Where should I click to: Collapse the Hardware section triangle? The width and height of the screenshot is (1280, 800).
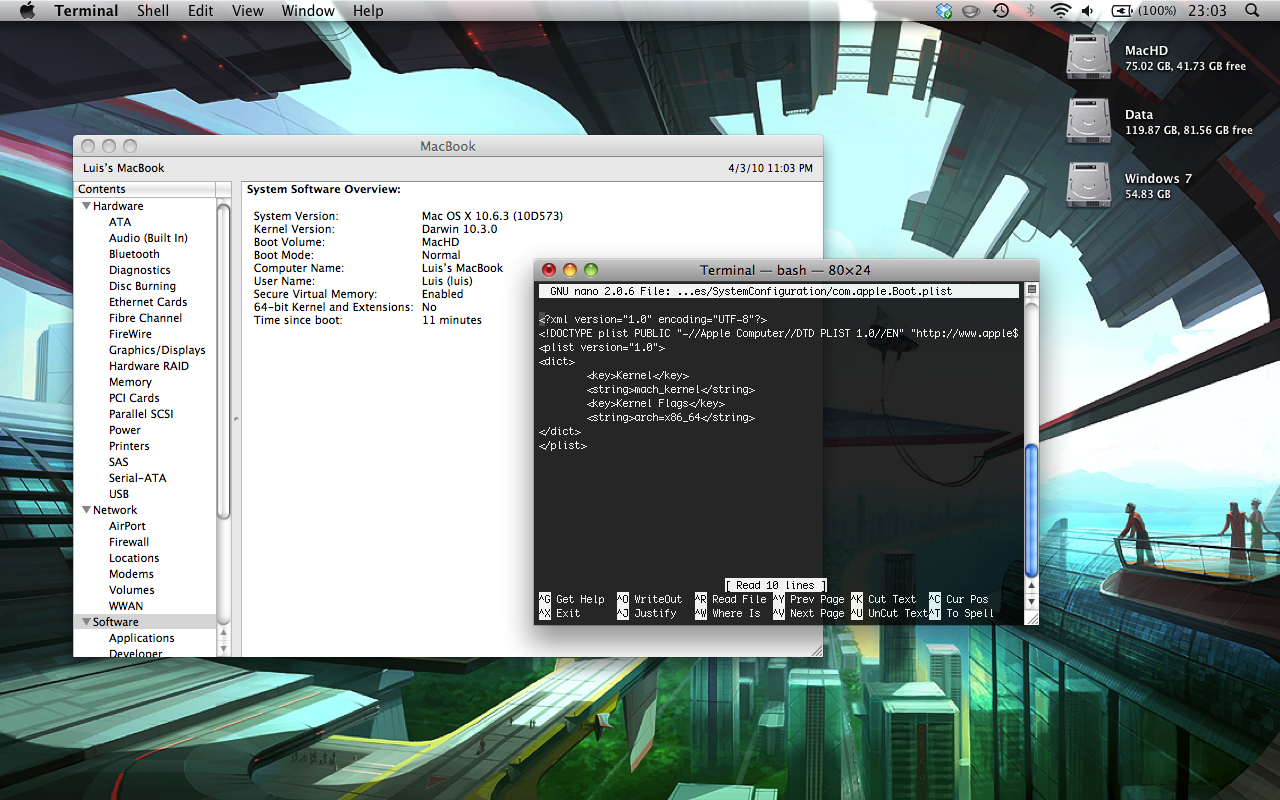(x=86, y=206)
